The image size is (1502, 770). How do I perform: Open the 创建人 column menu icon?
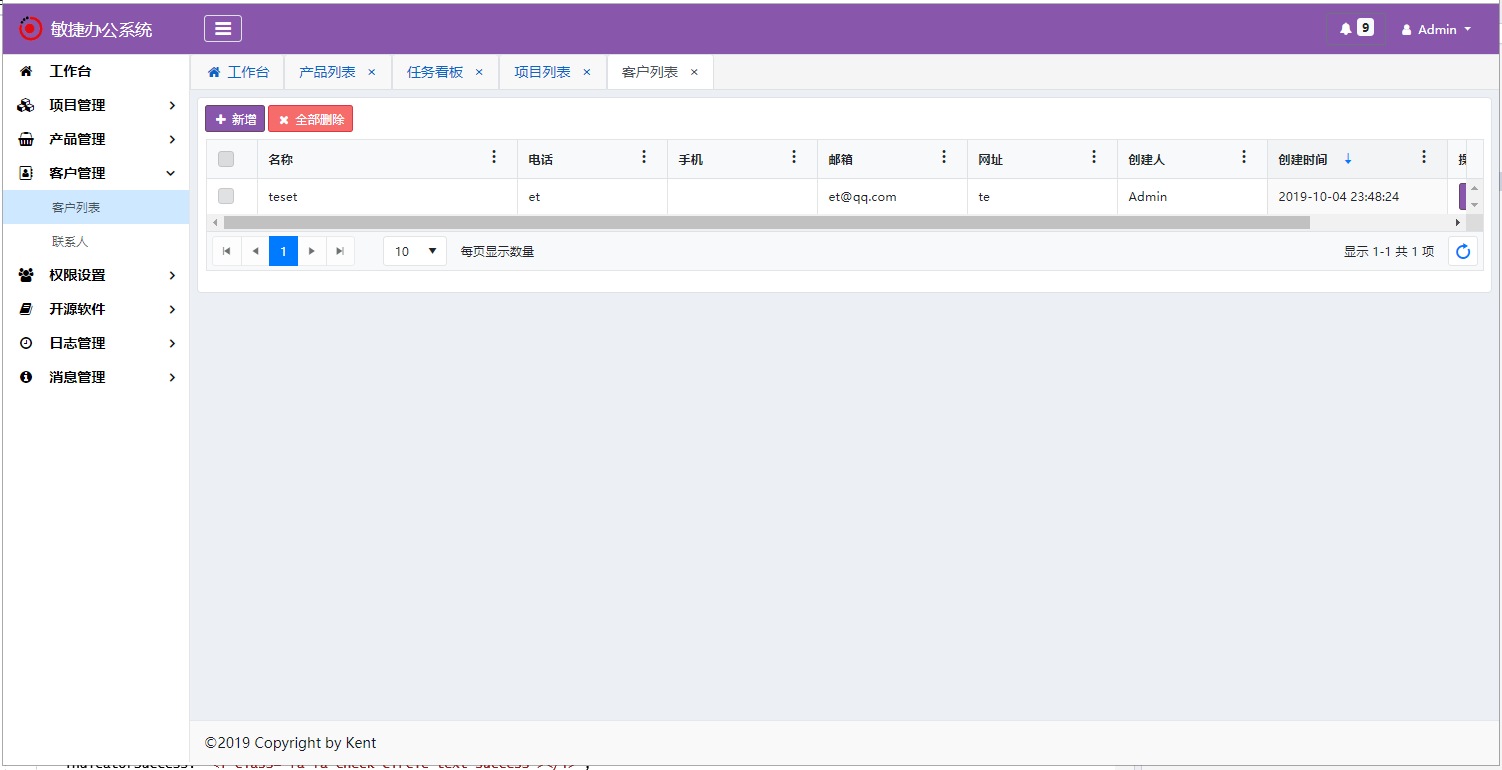[x=1244, y=157]
